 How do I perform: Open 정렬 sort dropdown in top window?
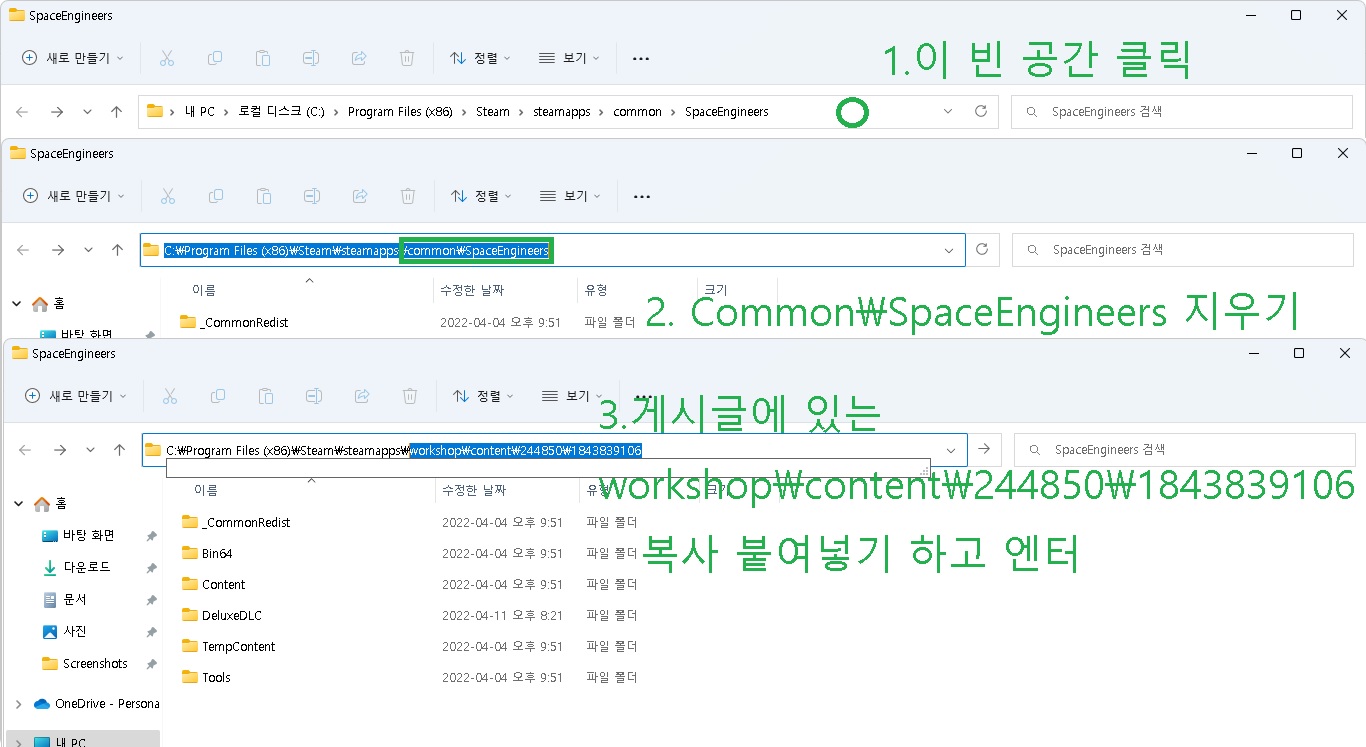pyautogui.click(x=480, y=58)
